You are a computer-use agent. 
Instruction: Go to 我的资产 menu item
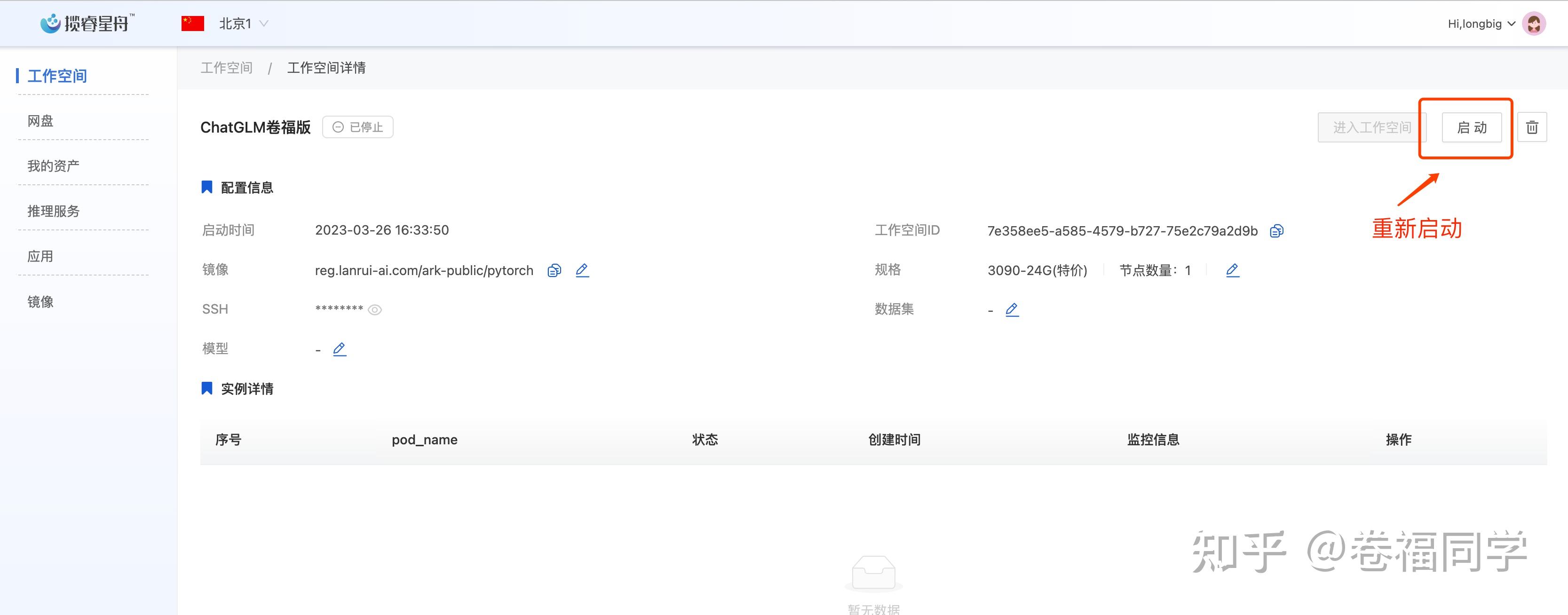click(54, 166)
